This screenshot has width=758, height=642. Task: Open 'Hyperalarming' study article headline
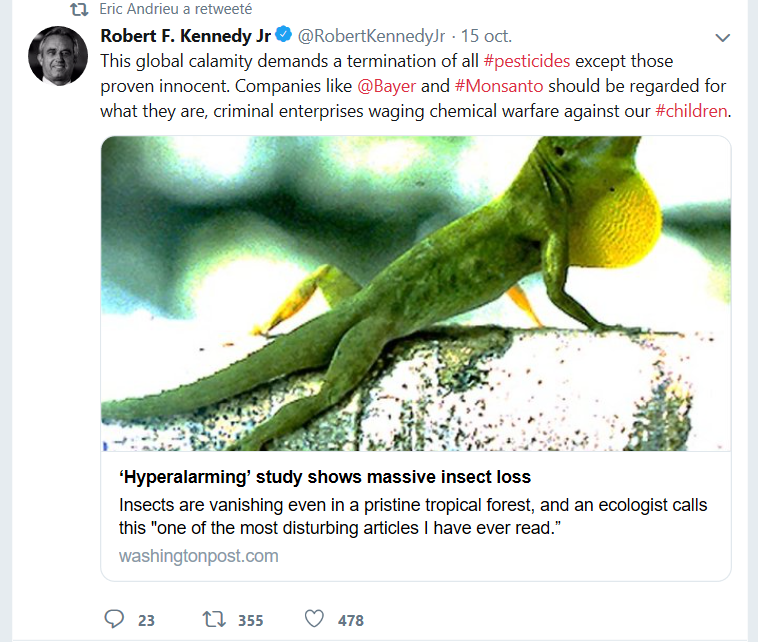point(324,477)
